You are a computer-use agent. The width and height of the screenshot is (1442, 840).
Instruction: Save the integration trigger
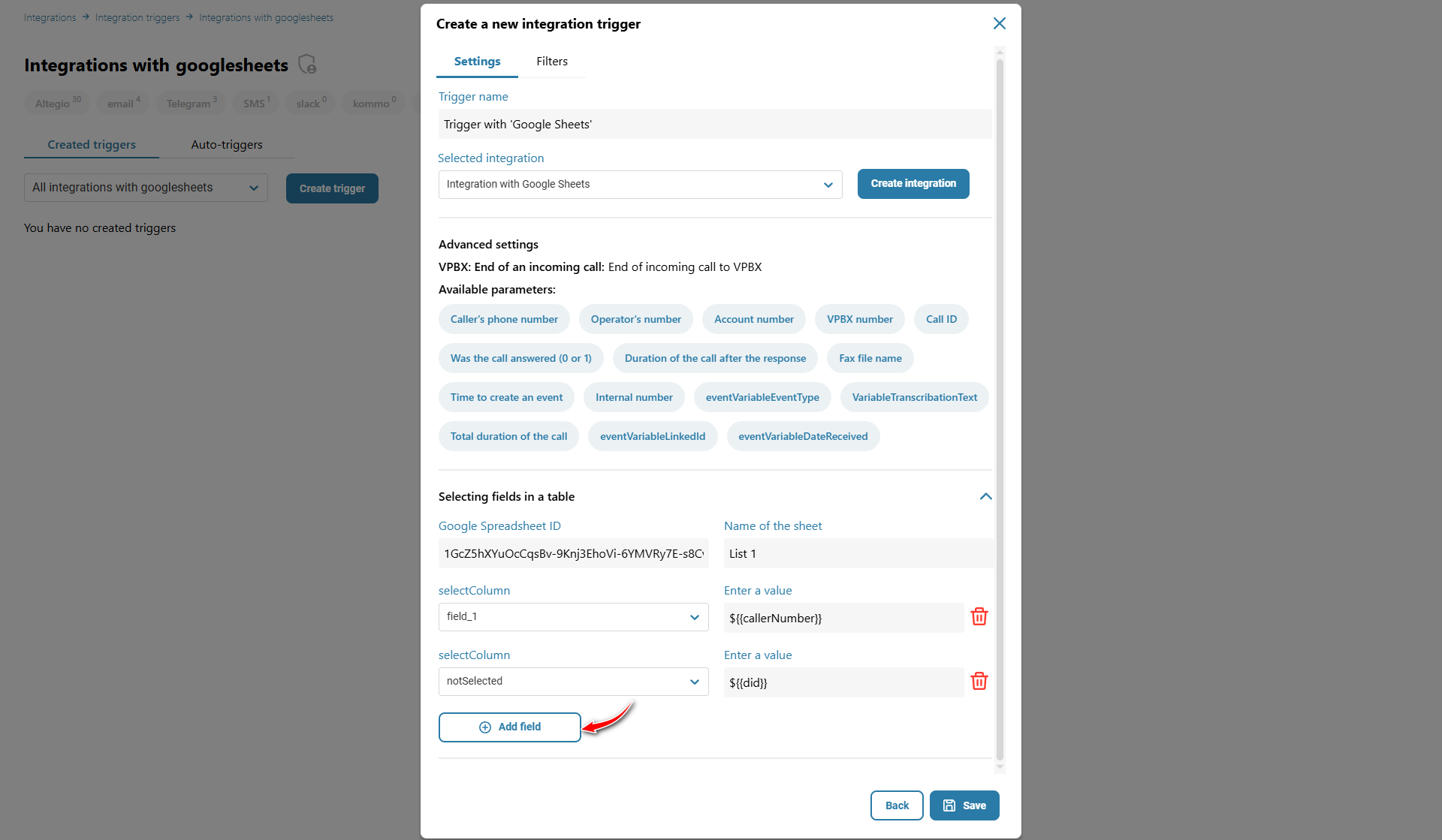pos(964,805)
